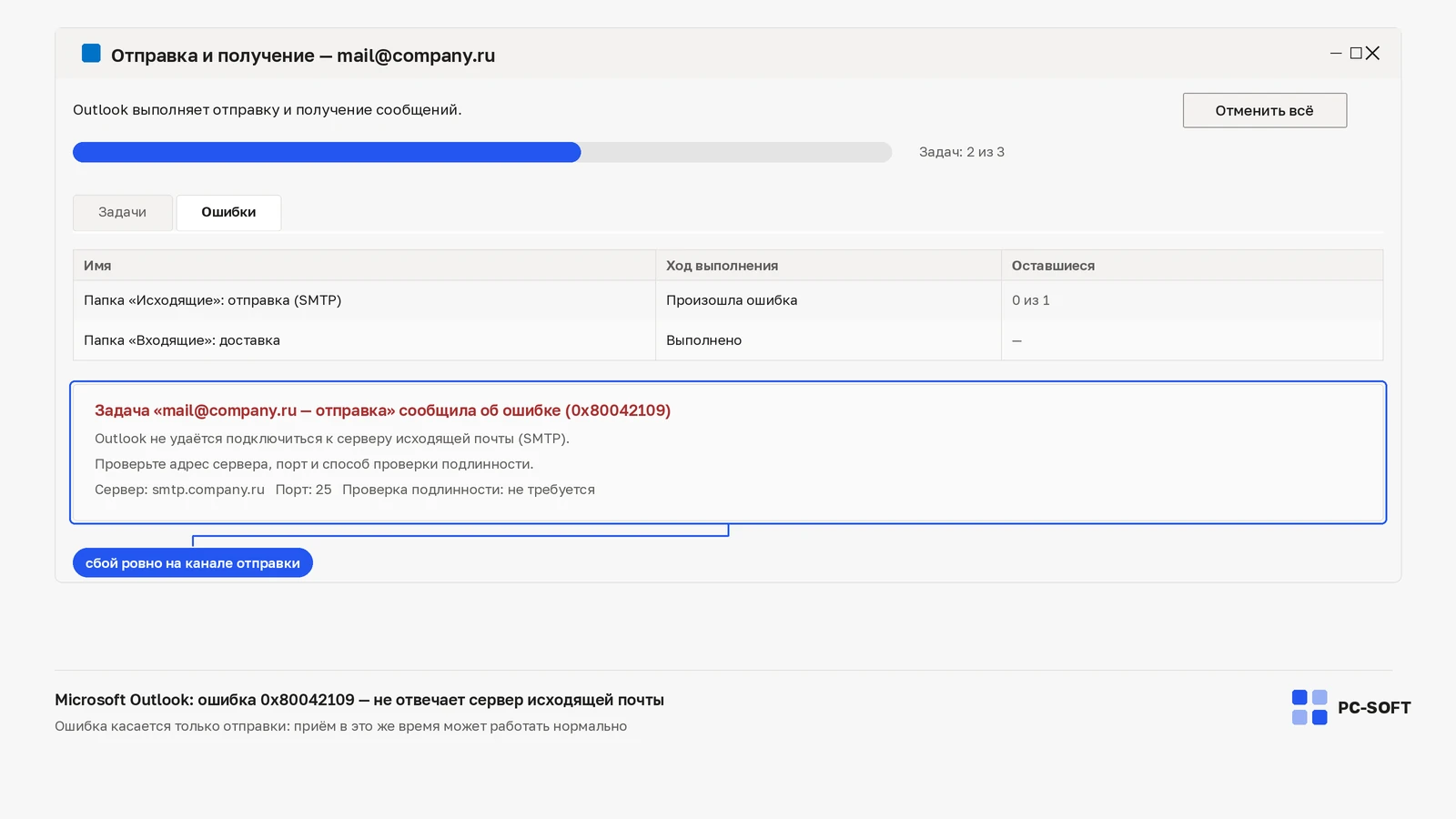1456x819 pixels.
Task: Maximize the Send/Receive window
Action: tap(1356, 54)
